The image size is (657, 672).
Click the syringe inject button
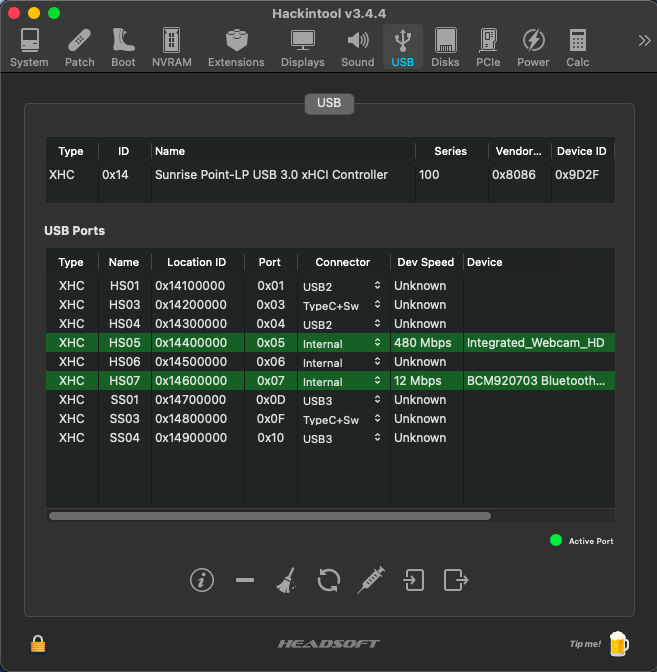(x=371, y=580)
